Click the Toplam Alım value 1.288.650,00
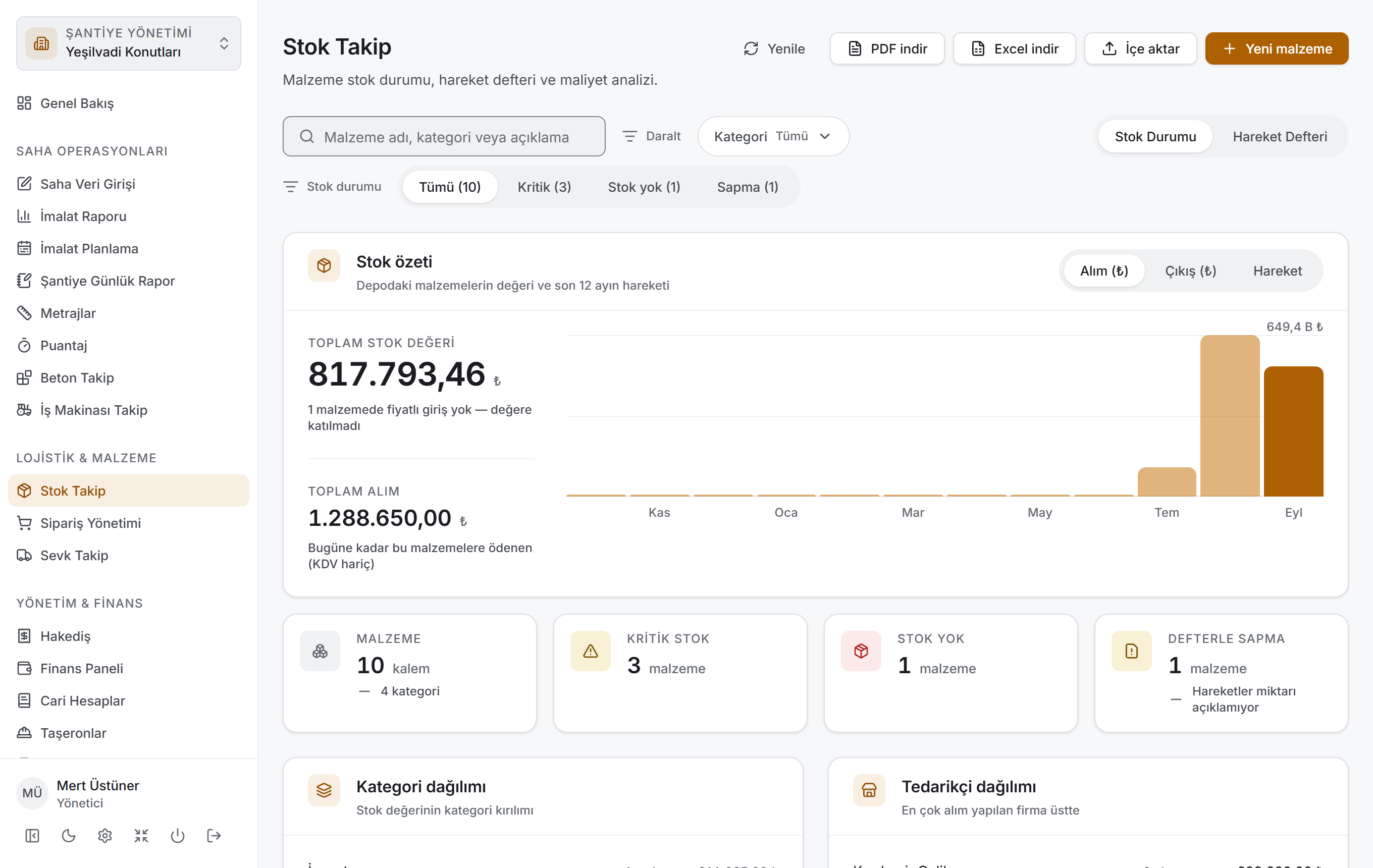This screenshot has width=1373, height=868. pos(380,518)
